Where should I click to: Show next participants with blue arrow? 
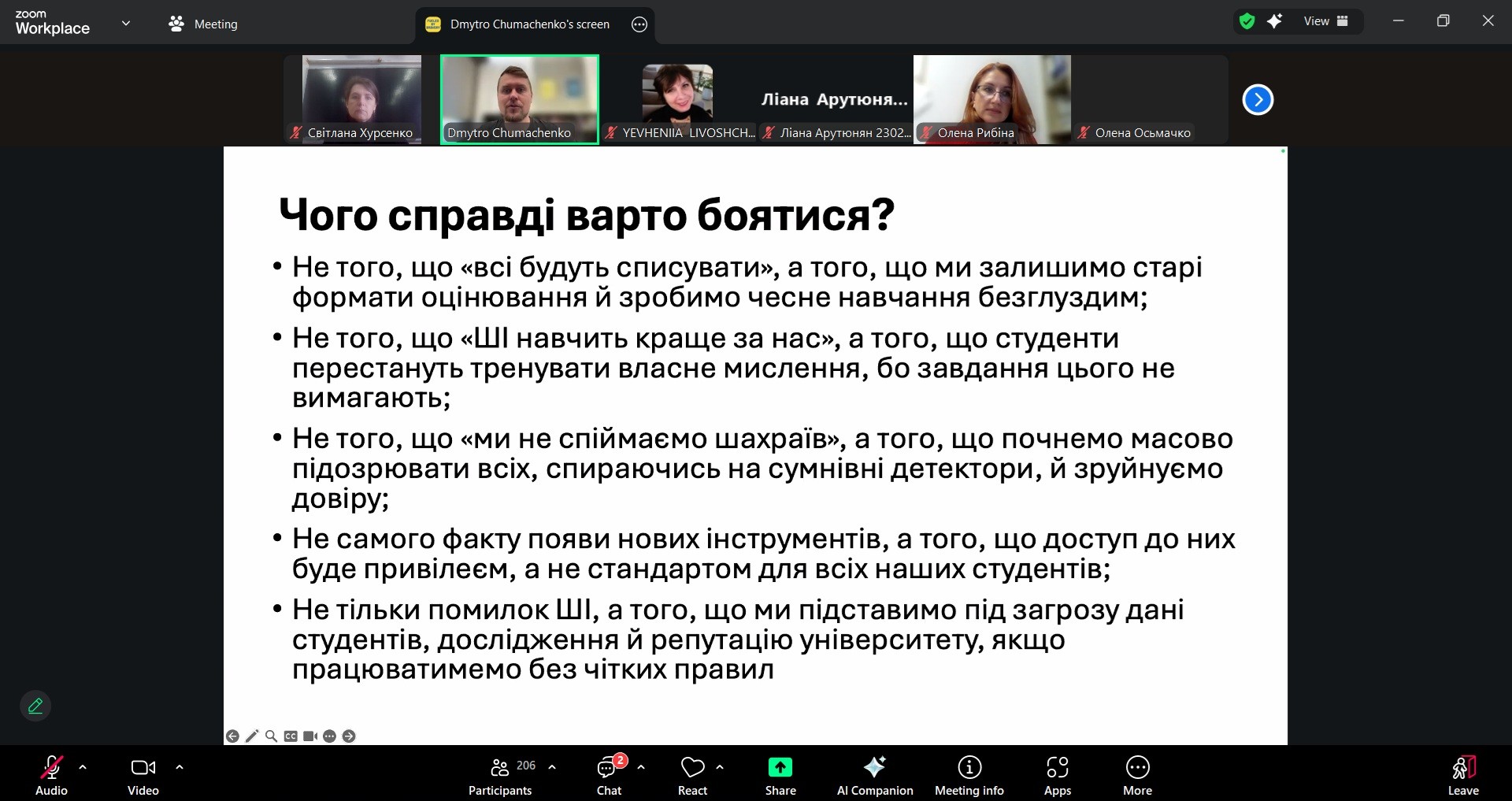click(x=1258, y=100)
